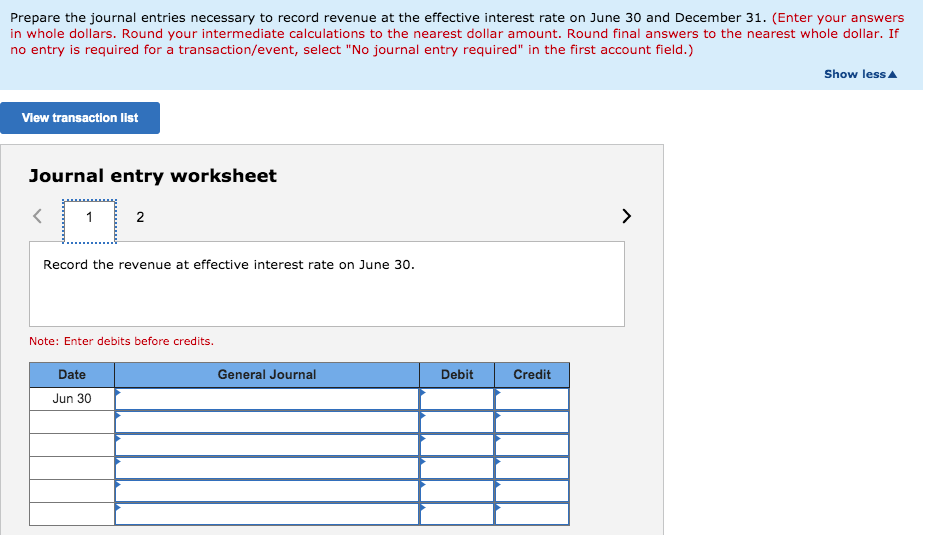Click the Credit column header
Image resolution: width=929 pixels, height=535 pixels.
pyautogui.click(x=532, y=374)
